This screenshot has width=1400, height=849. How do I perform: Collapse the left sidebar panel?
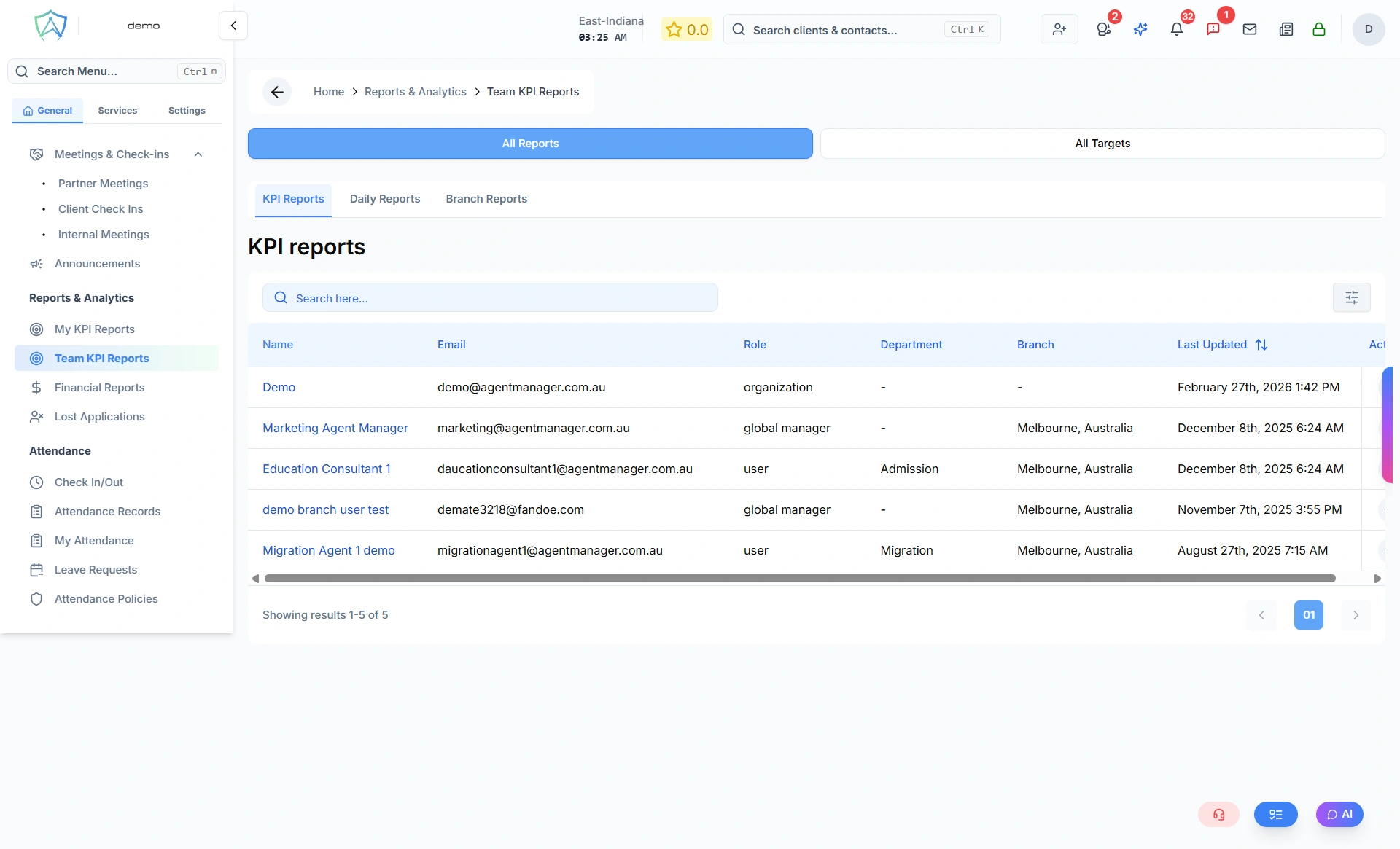tap(233, 25)
